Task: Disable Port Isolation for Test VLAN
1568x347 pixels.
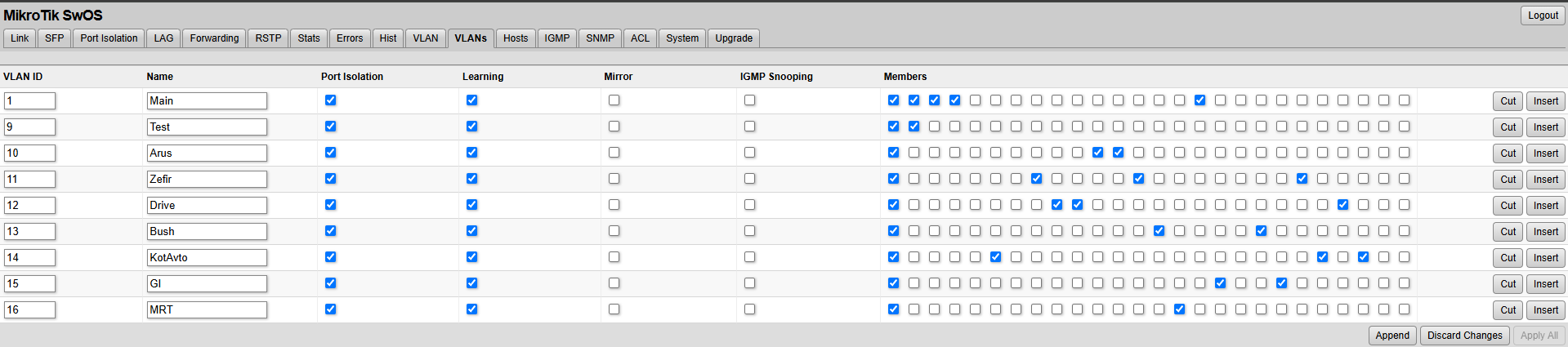Action: (x=330, y=127)
